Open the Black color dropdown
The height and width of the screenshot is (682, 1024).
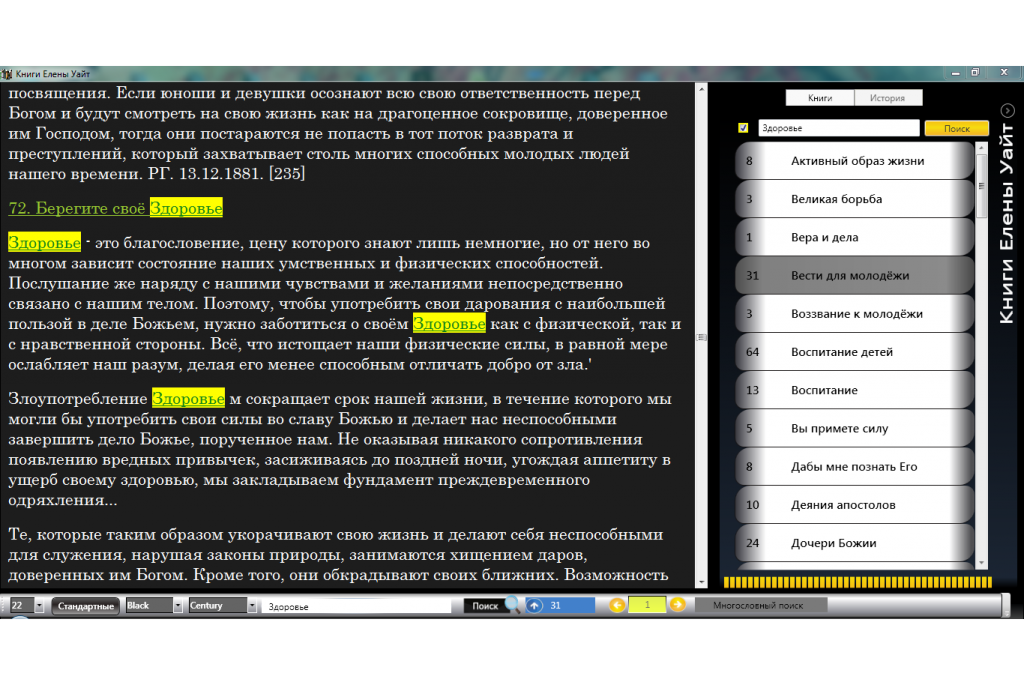point(179,606)
